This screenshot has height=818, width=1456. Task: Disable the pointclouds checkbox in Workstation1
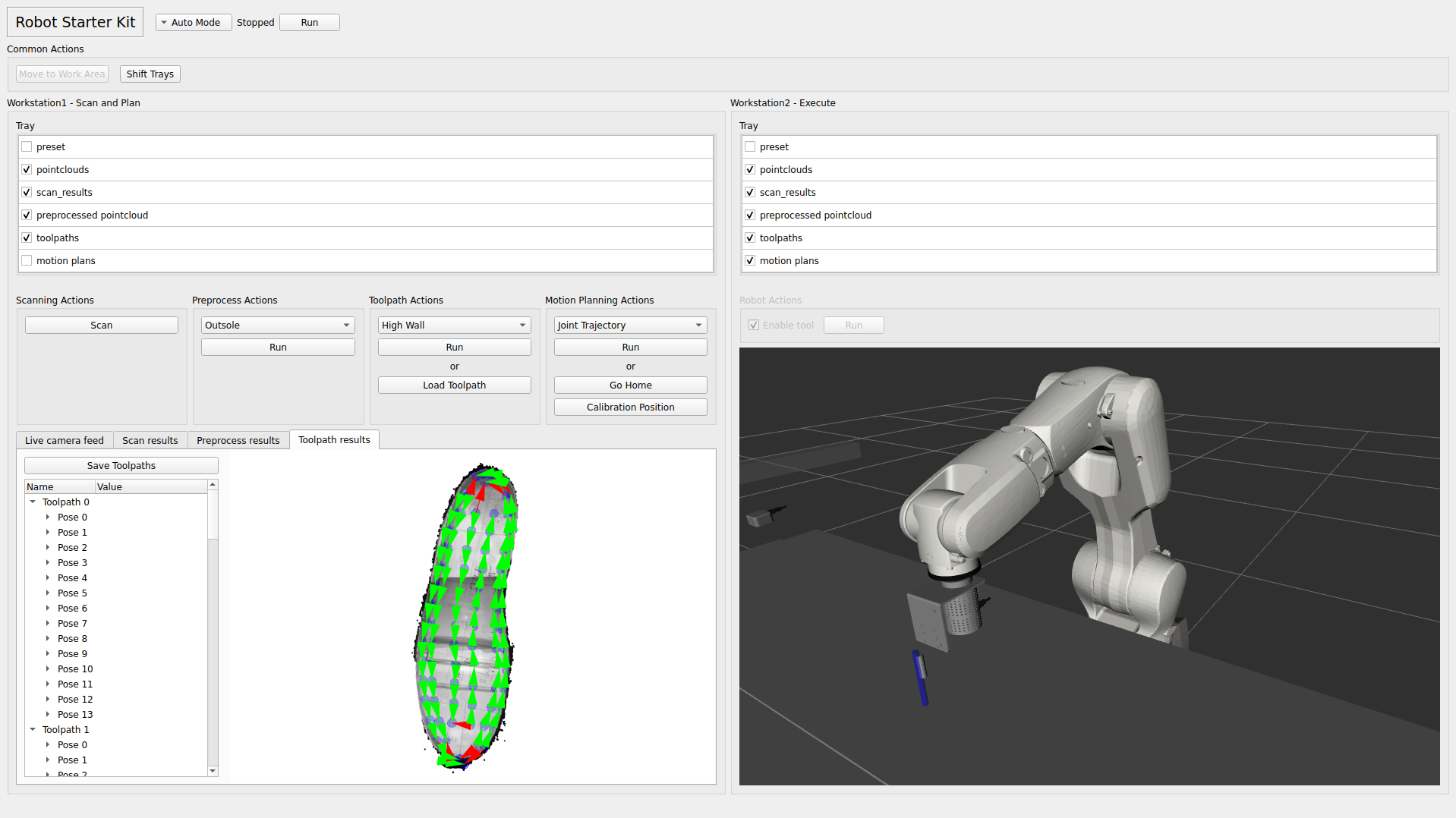(27, 169)
